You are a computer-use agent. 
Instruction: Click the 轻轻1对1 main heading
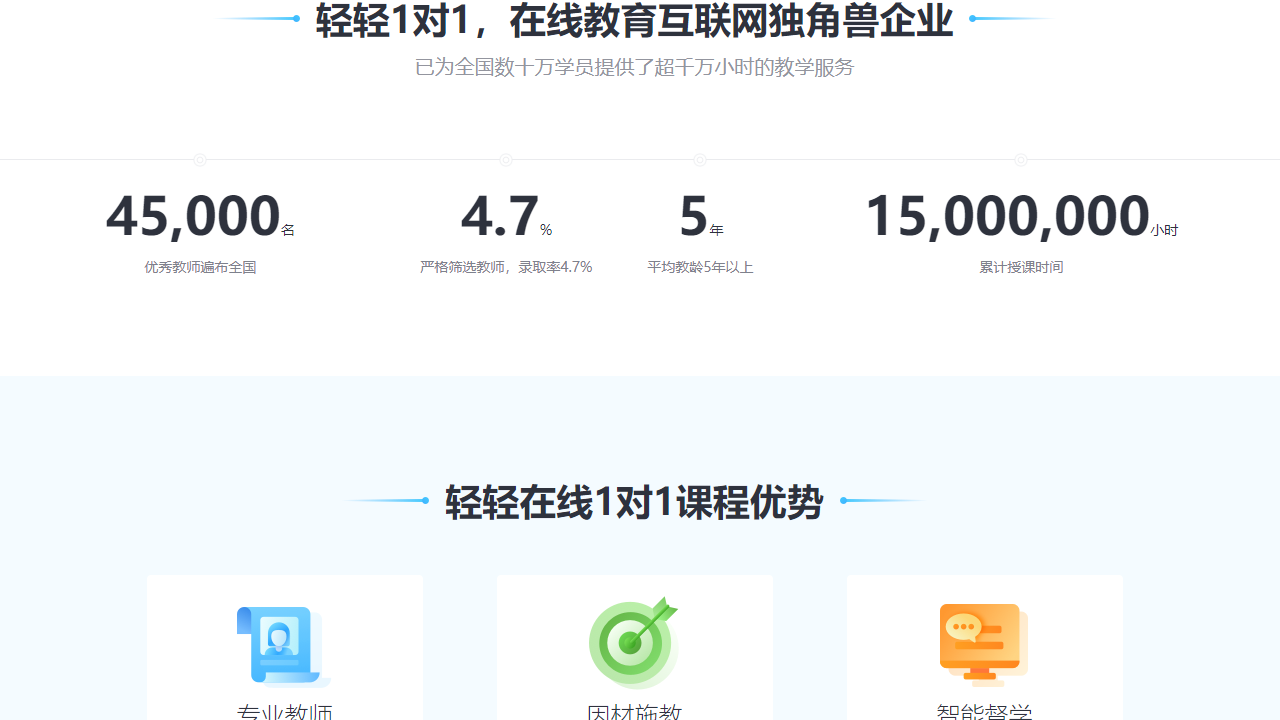(x=634, y=21)
